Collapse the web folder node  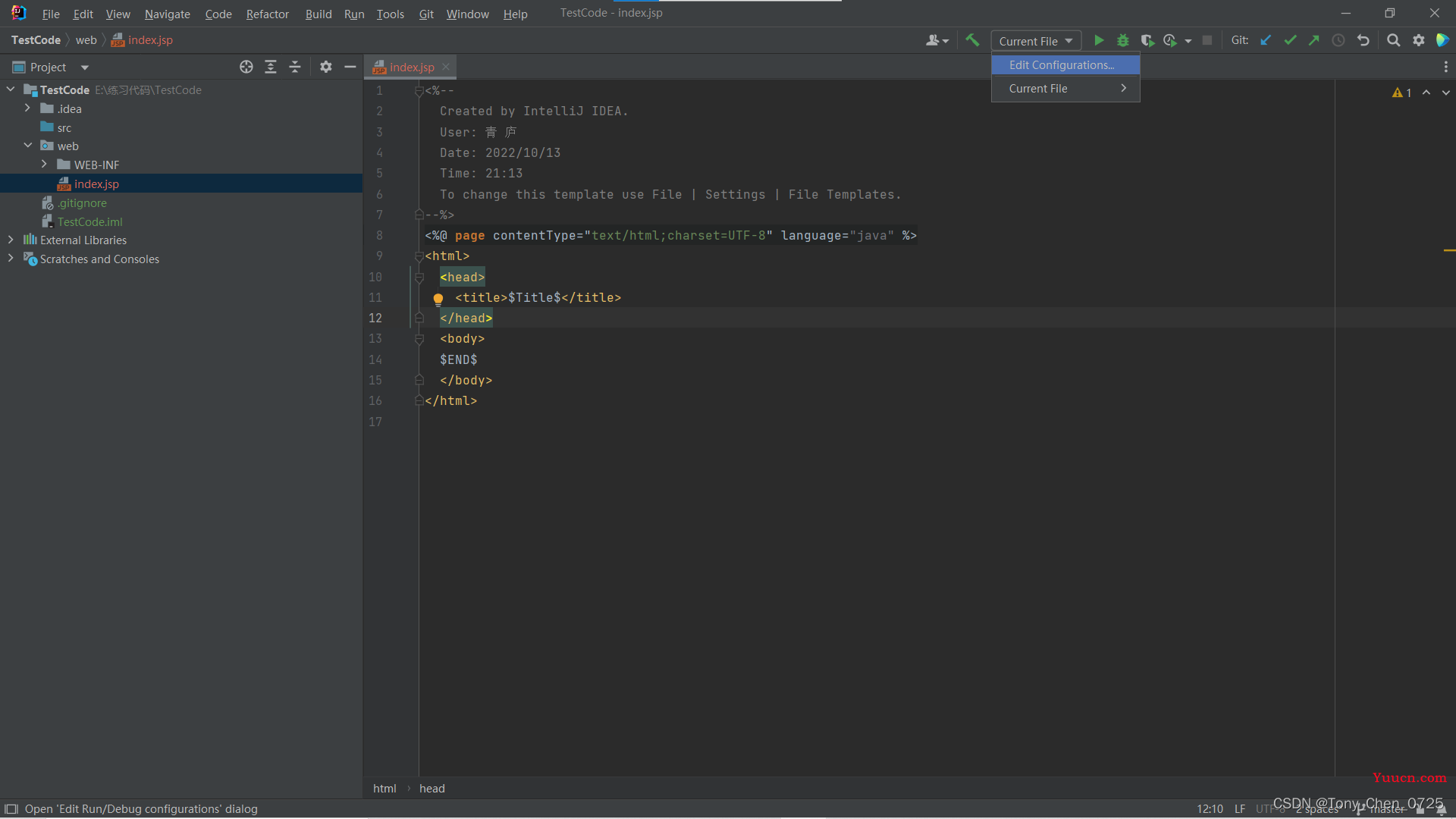[27, 146]
